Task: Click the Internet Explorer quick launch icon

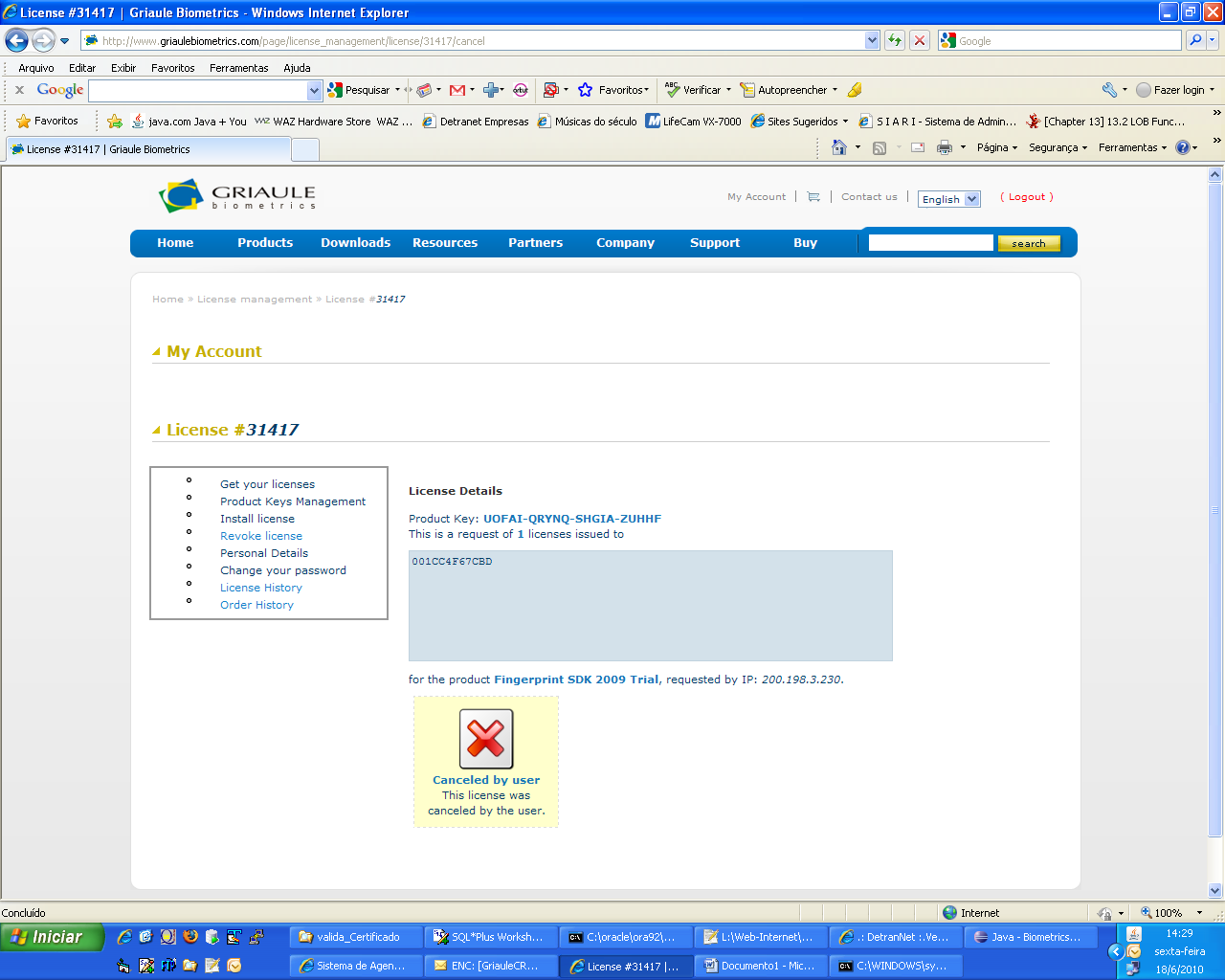Action: click(124, 937)
